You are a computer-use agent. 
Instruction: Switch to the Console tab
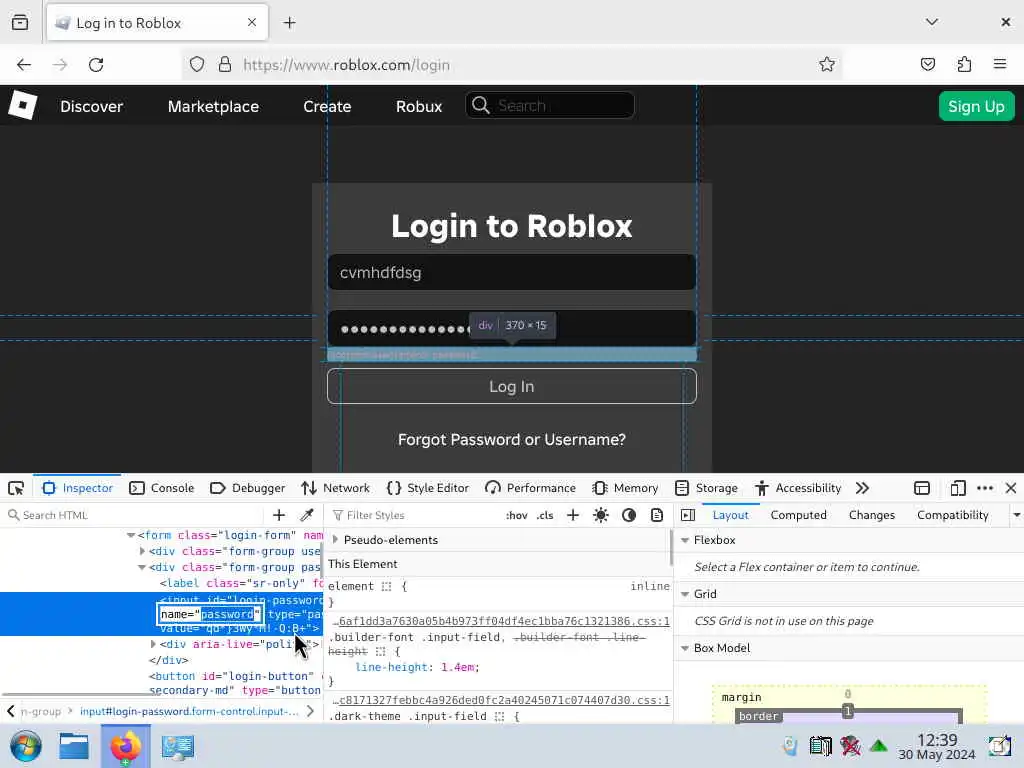161,488
